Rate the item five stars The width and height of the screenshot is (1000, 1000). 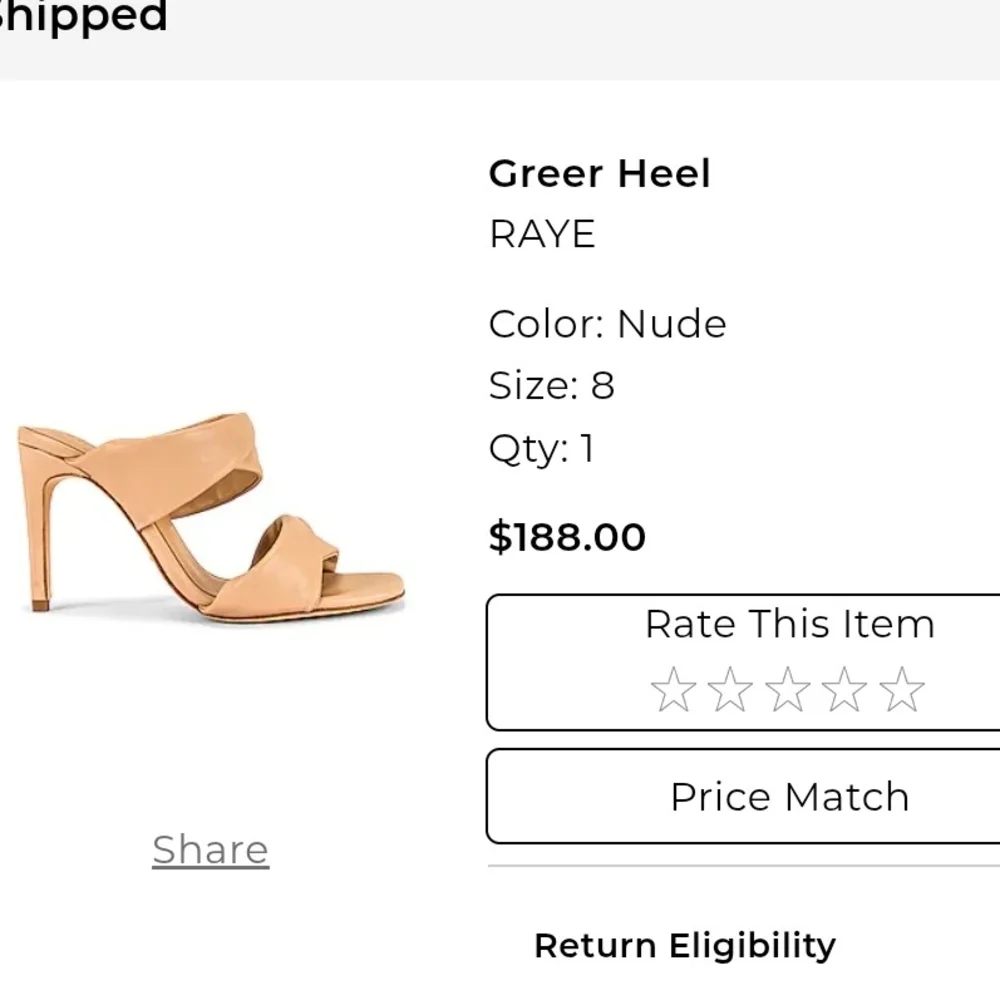click(x=902, y=690)
